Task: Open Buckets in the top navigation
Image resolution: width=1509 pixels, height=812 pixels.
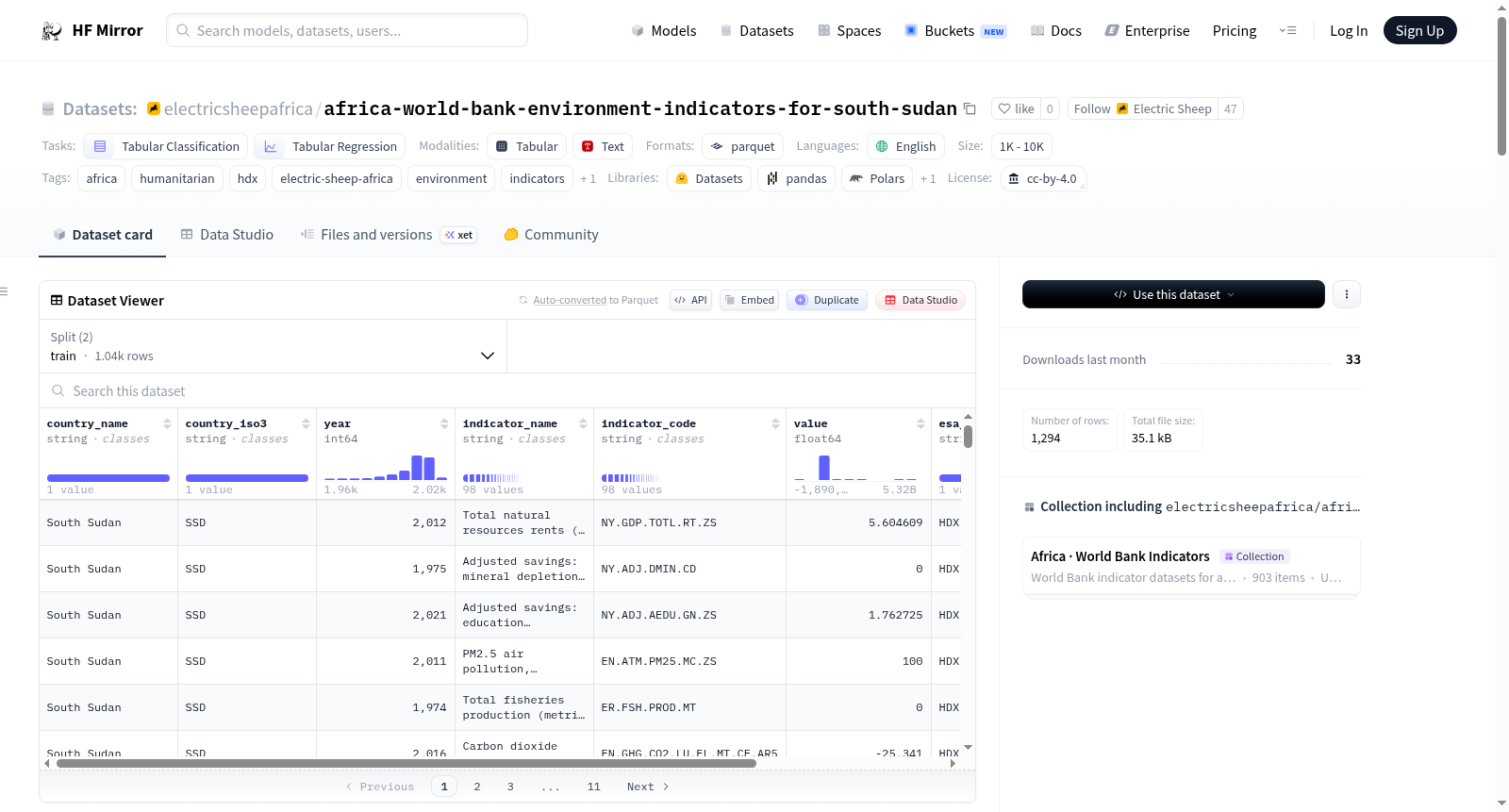Action: [955, 31]
